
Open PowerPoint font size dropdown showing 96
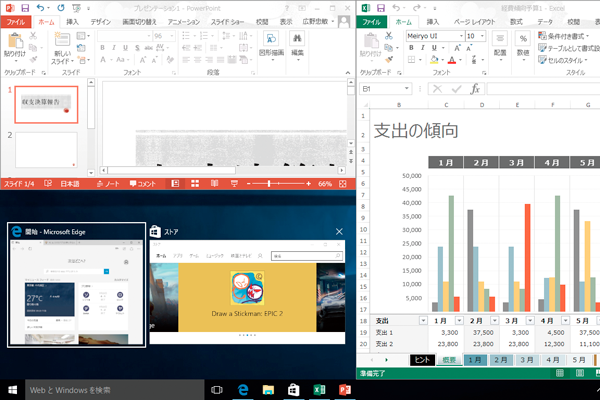(x=172, y=36)
